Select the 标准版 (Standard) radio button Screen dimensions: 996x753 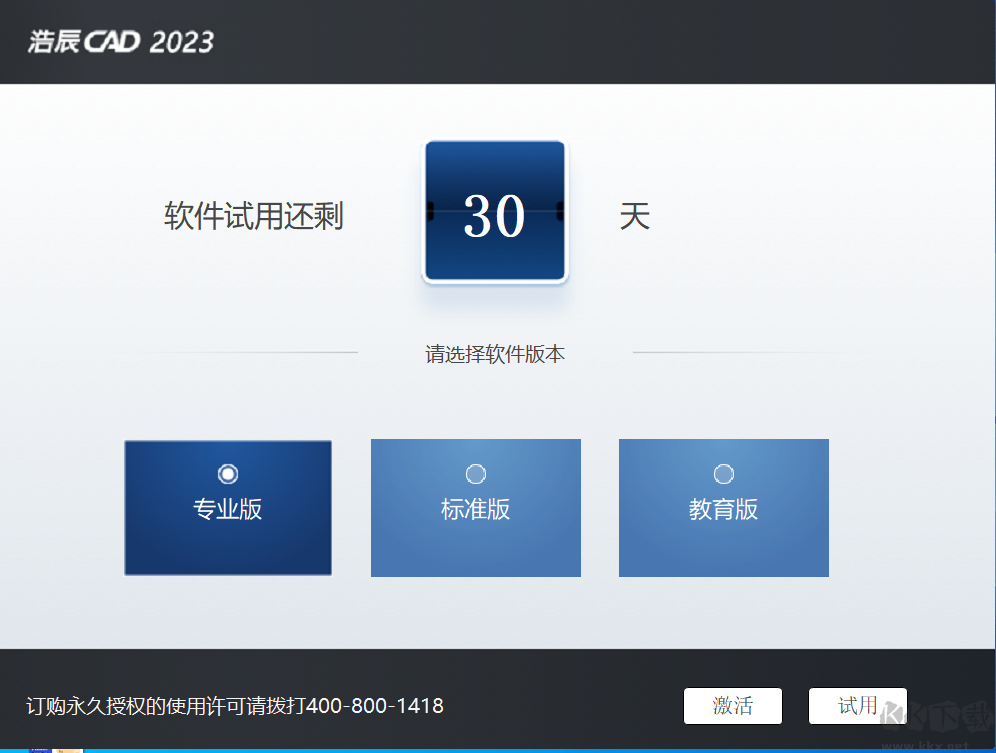[475, 474]
